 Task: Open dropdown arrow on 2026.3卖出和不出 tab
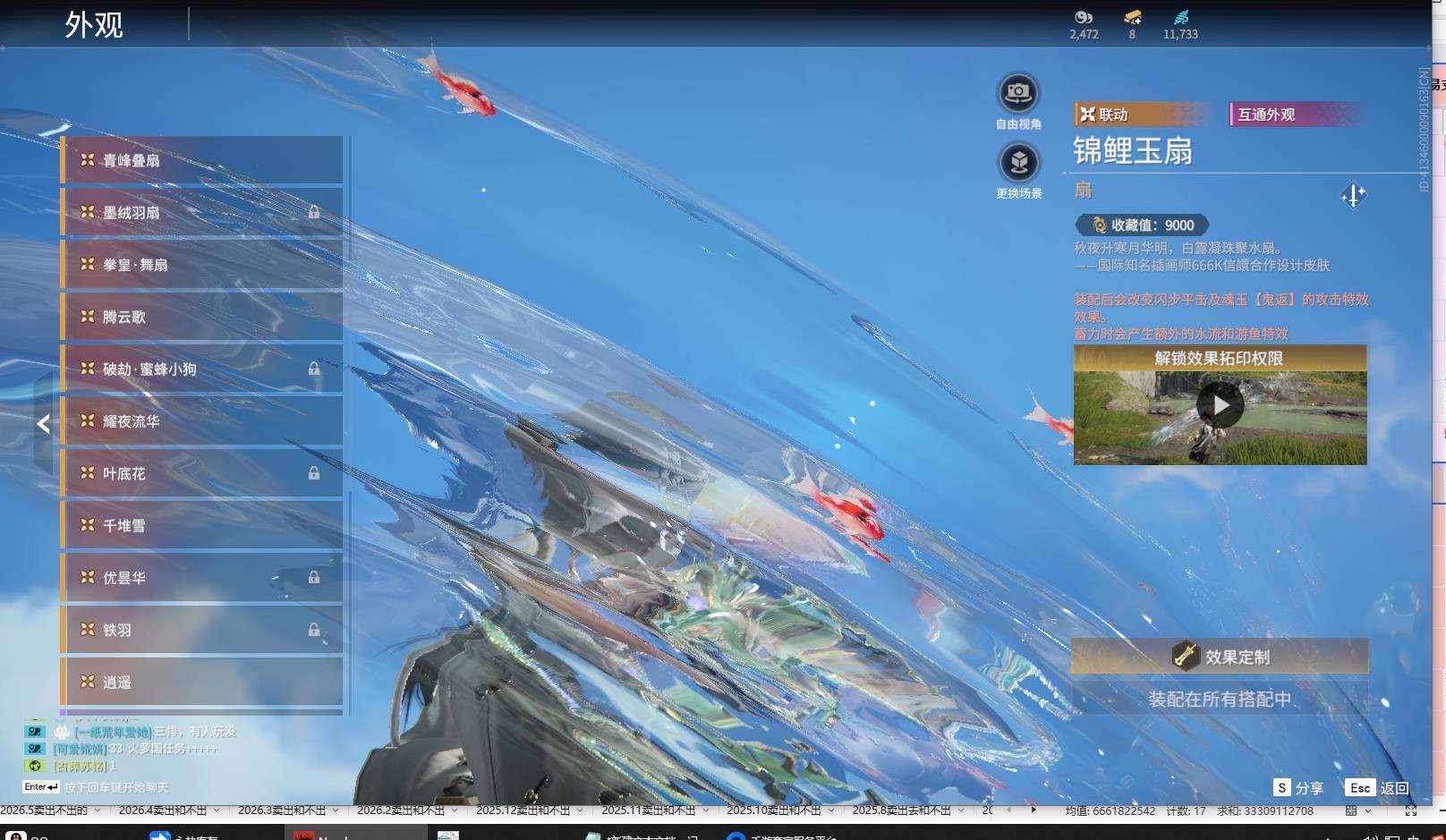pyautogui.click(x=336, y=810)
